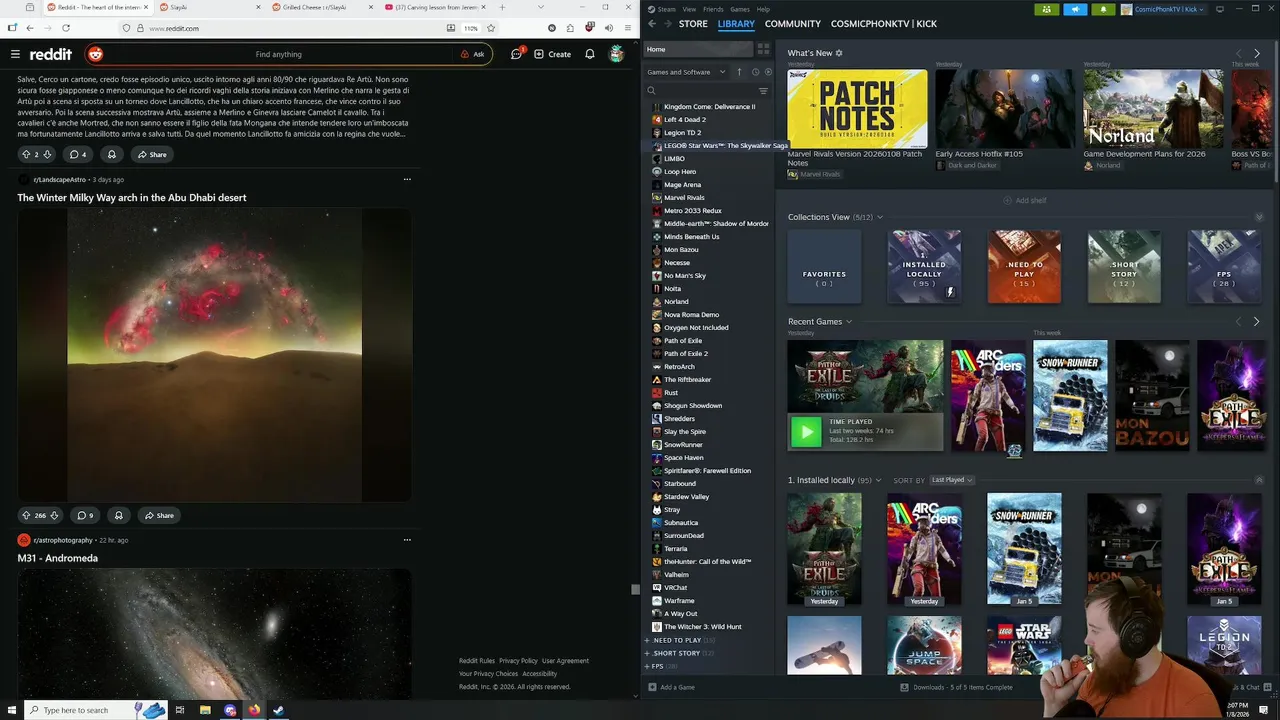The image size is (1280, 720).
Task: Reload the Firefox page
Action: point(66,28)
